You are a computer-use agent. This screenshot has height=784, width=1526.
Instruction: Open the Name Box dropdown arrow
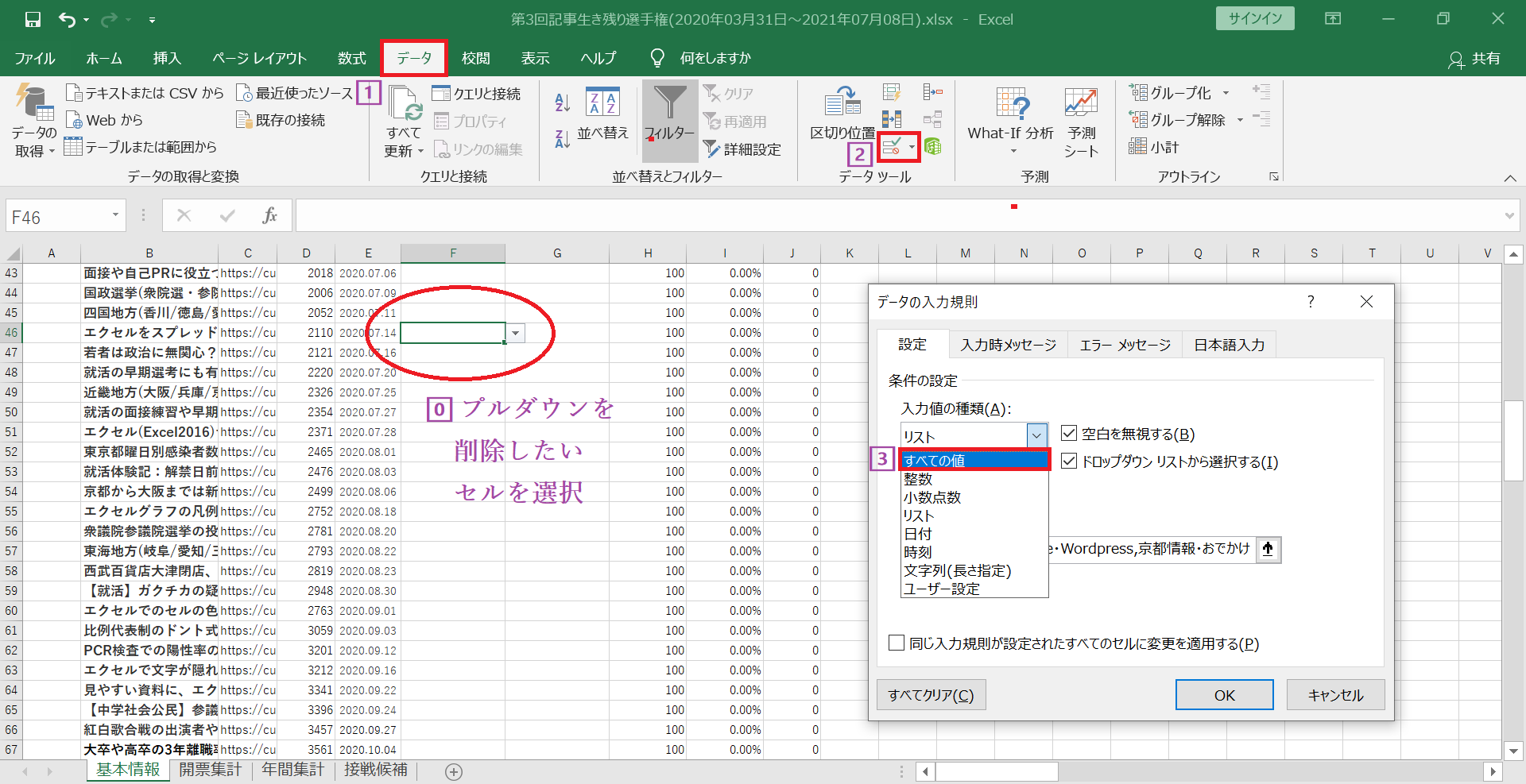(115, 215)
